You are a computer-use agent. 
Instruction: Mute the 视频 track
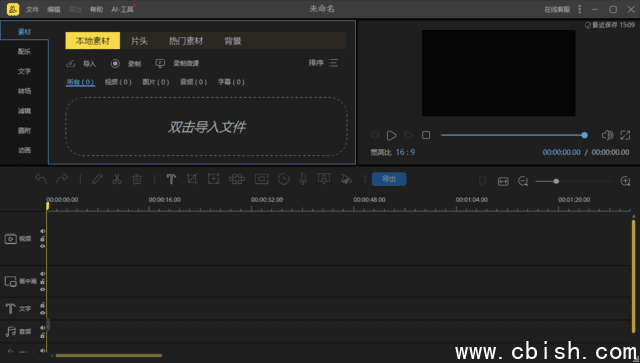42,231
